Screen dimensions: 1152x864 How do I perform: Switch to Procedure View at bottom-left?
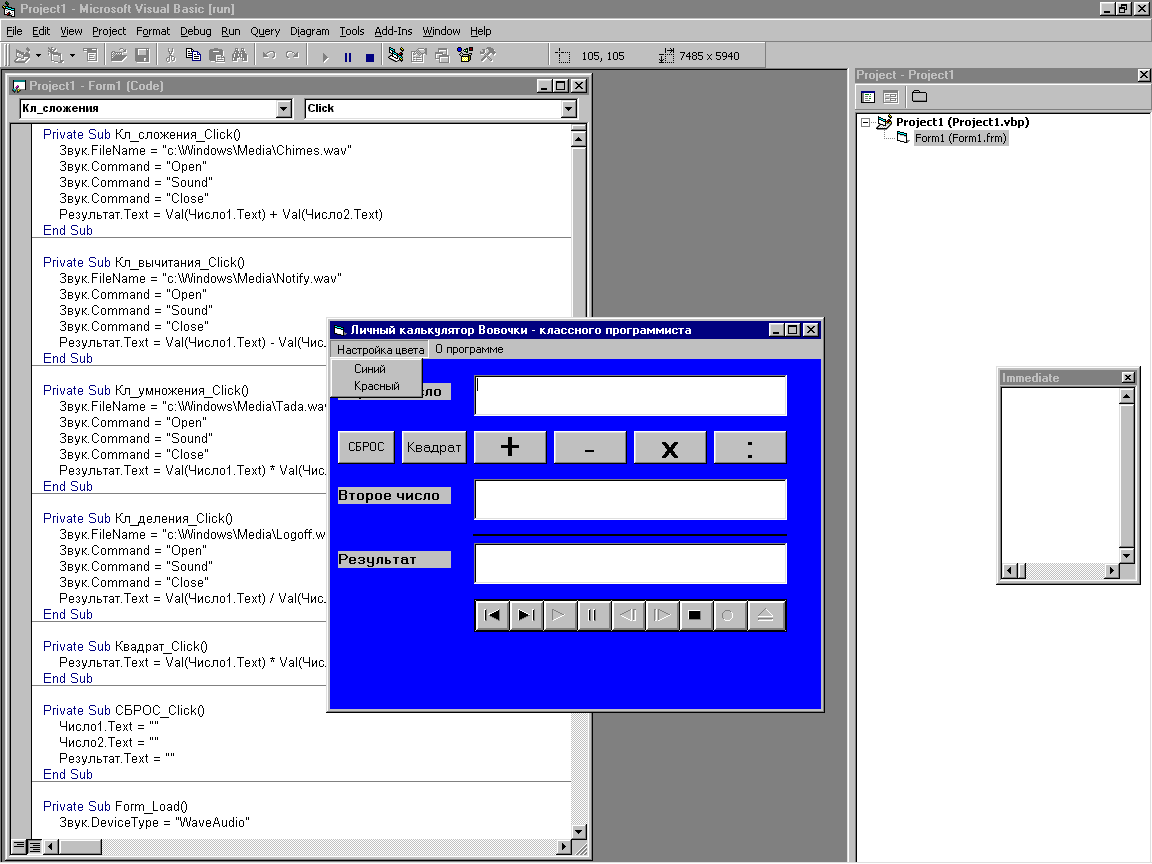coord(18,847)
